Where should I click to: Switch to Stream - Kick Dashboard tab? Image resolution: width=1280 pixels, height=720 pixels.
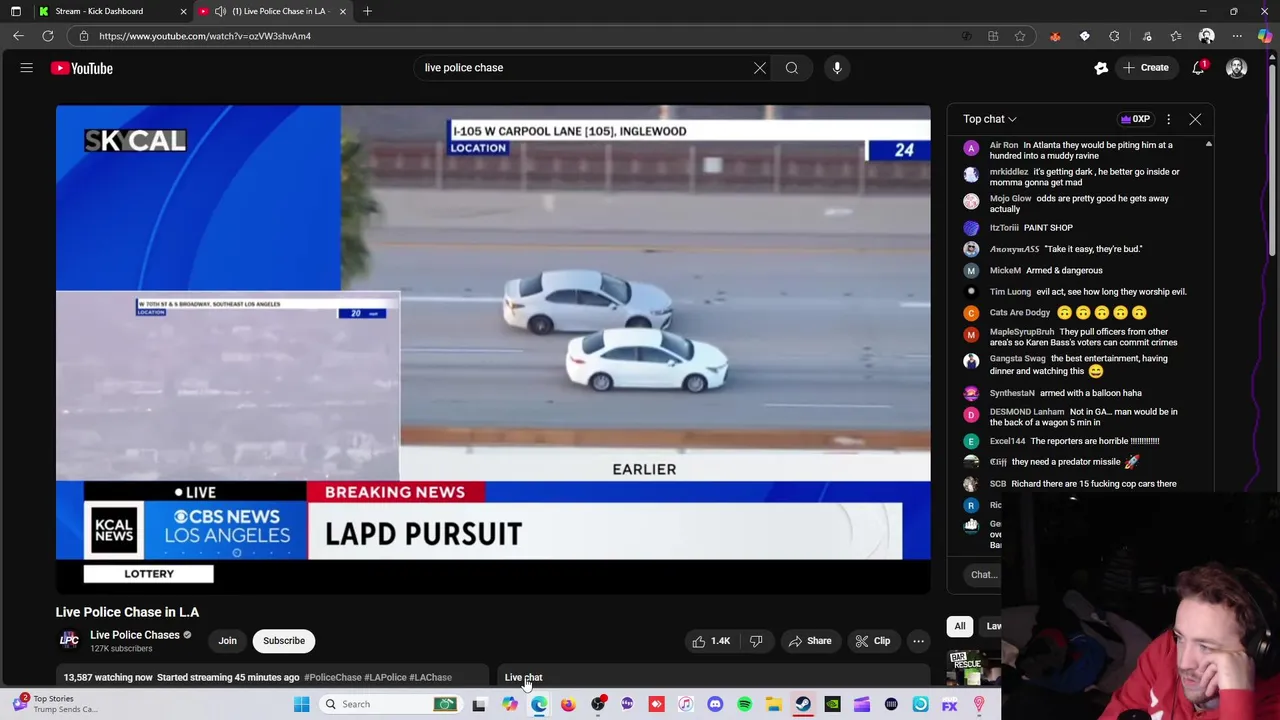pyautogui.click(x=100, y=11)
